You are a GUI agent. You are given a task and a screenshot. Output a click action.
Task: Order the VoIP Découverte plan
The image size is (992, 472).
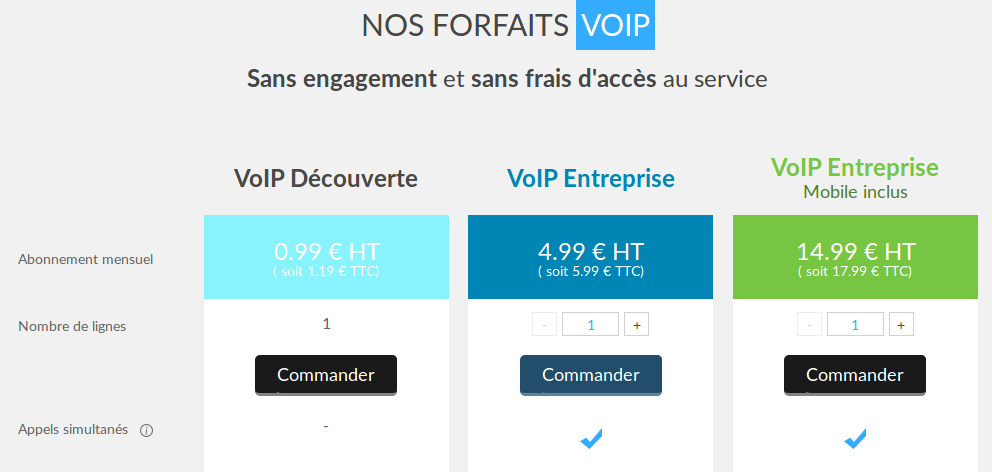(326, 375)
